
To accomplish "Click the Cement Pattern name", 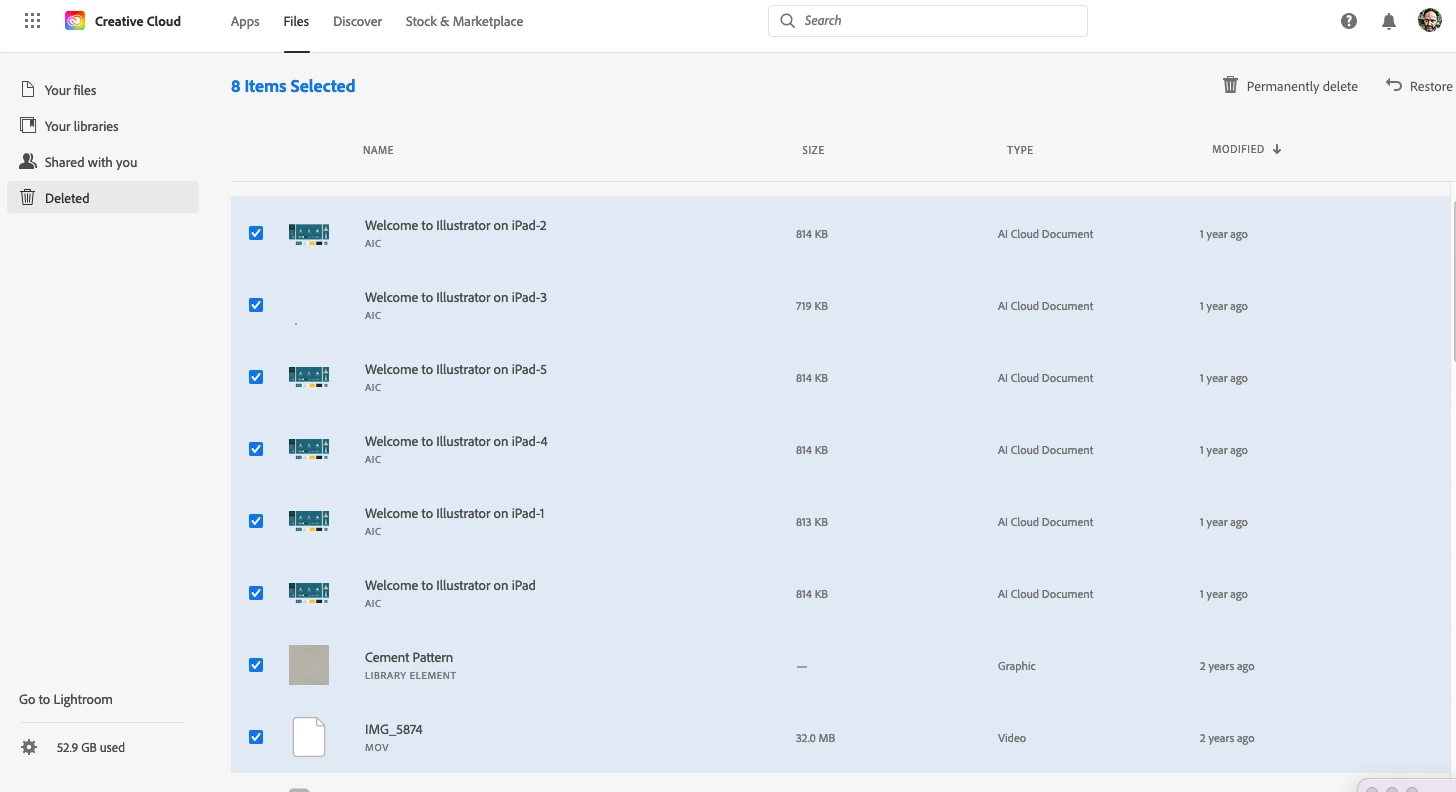I will click(409, 657).
